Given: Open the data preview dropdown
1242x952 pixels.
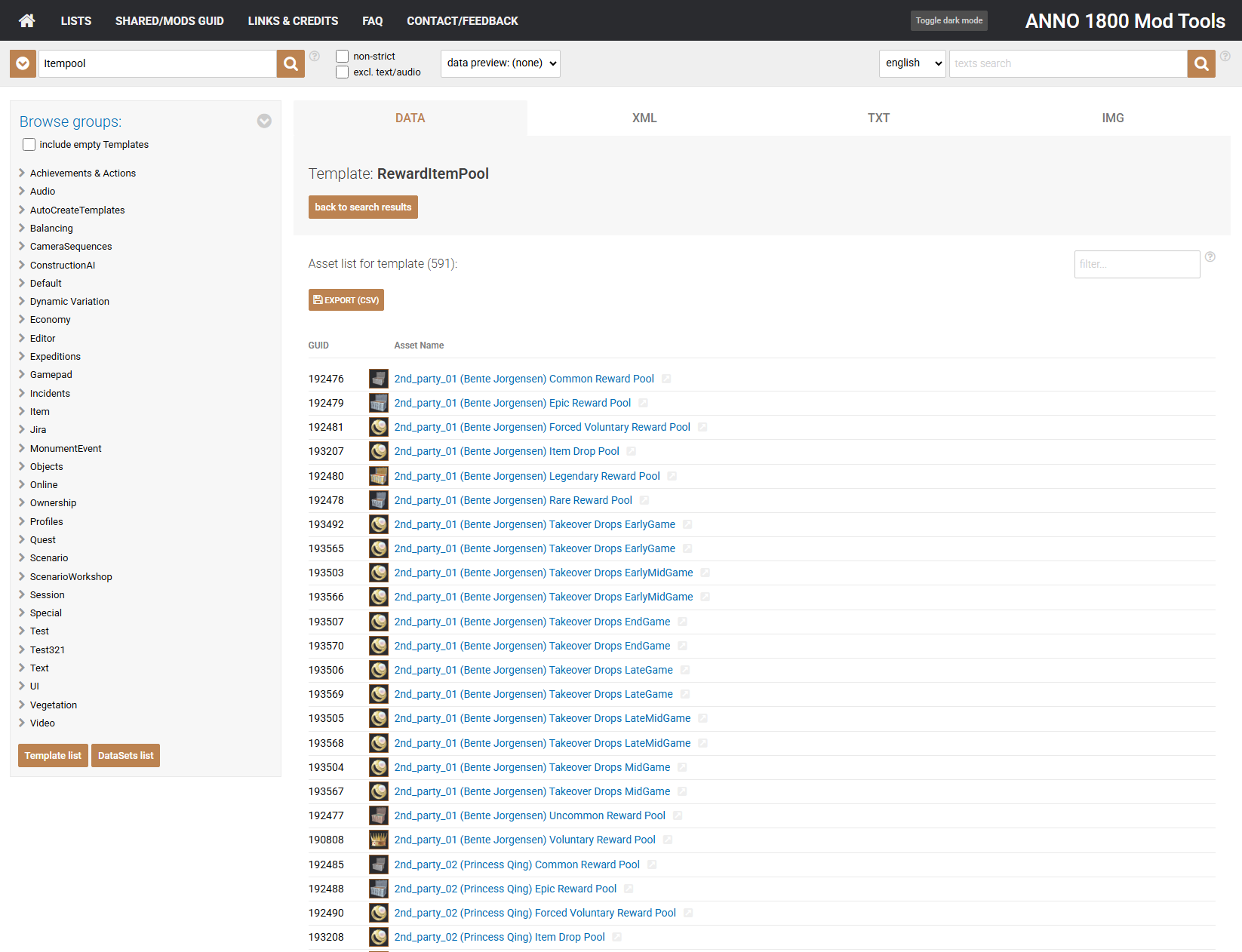Looking at the screenshot, I should point(500,63).
